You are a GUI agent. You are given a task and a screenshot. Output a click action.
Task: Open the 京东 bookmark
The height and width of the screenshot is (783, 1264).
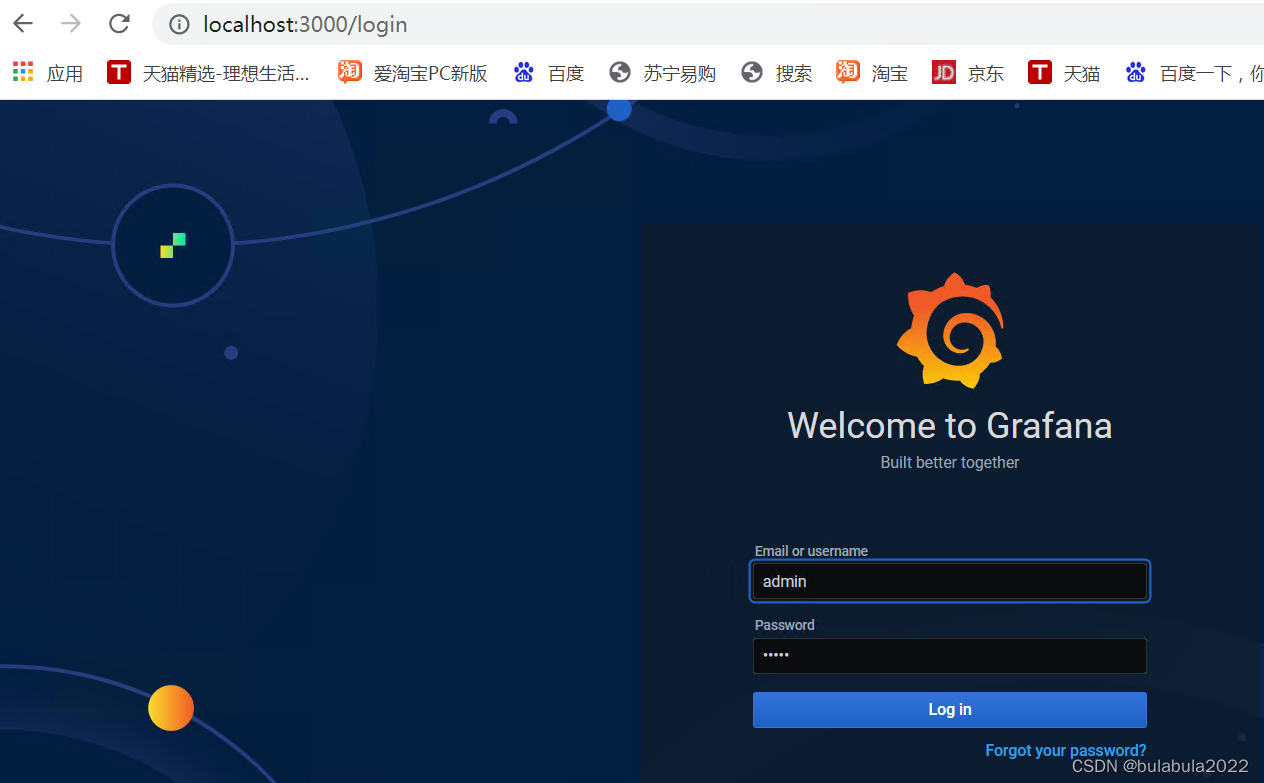click(968, 73)
